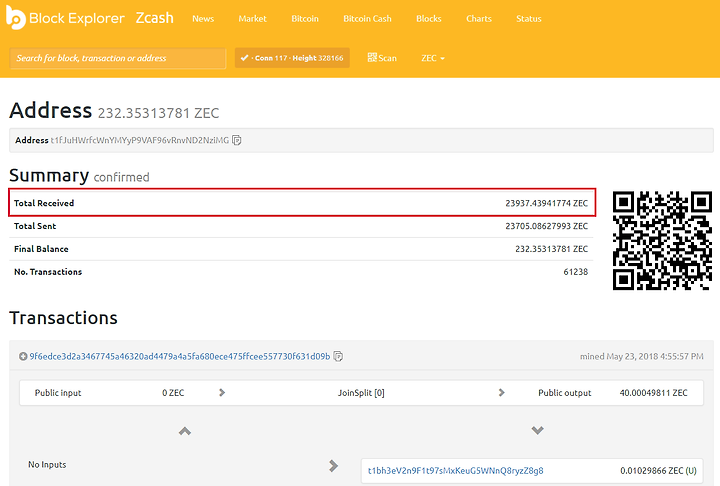Click the Final Balance label
The width and height of the screenshot is (720, 486).
[x=41, y=249]
